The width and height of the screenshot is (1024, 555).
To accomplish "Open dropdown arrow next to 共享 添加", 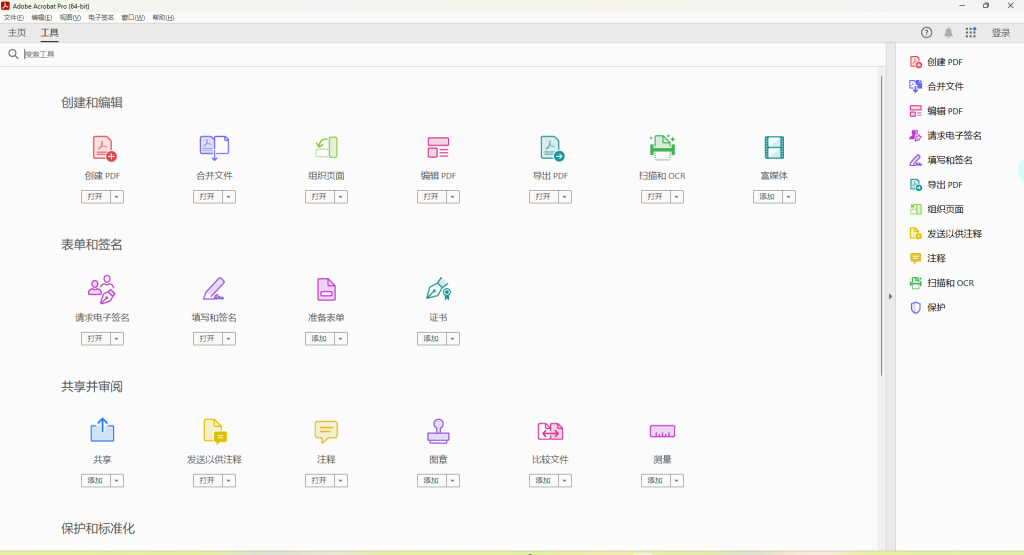I will pos(118,481).
